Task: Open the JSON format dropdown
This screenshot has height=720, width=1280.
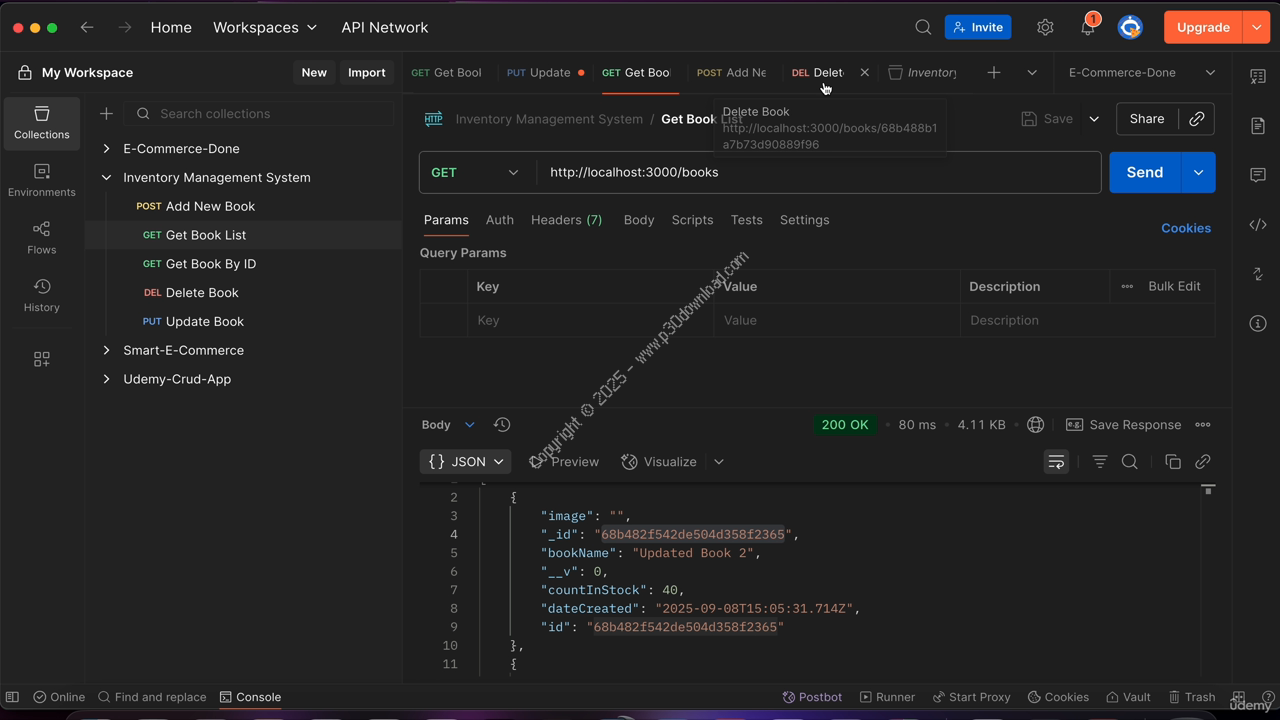Action: coord(465,462)
